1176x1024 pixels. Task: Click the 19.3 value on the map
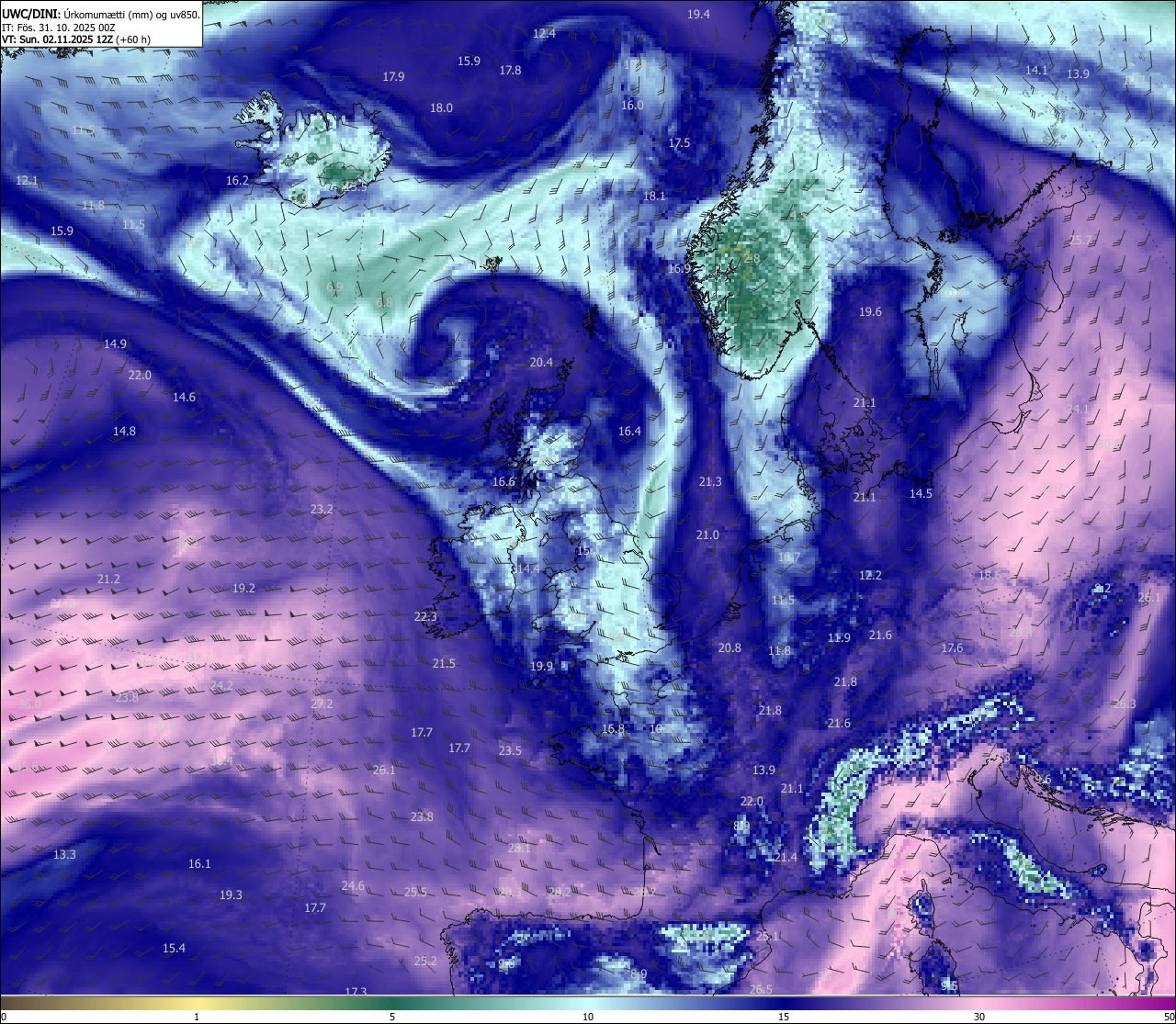(231, 895)
